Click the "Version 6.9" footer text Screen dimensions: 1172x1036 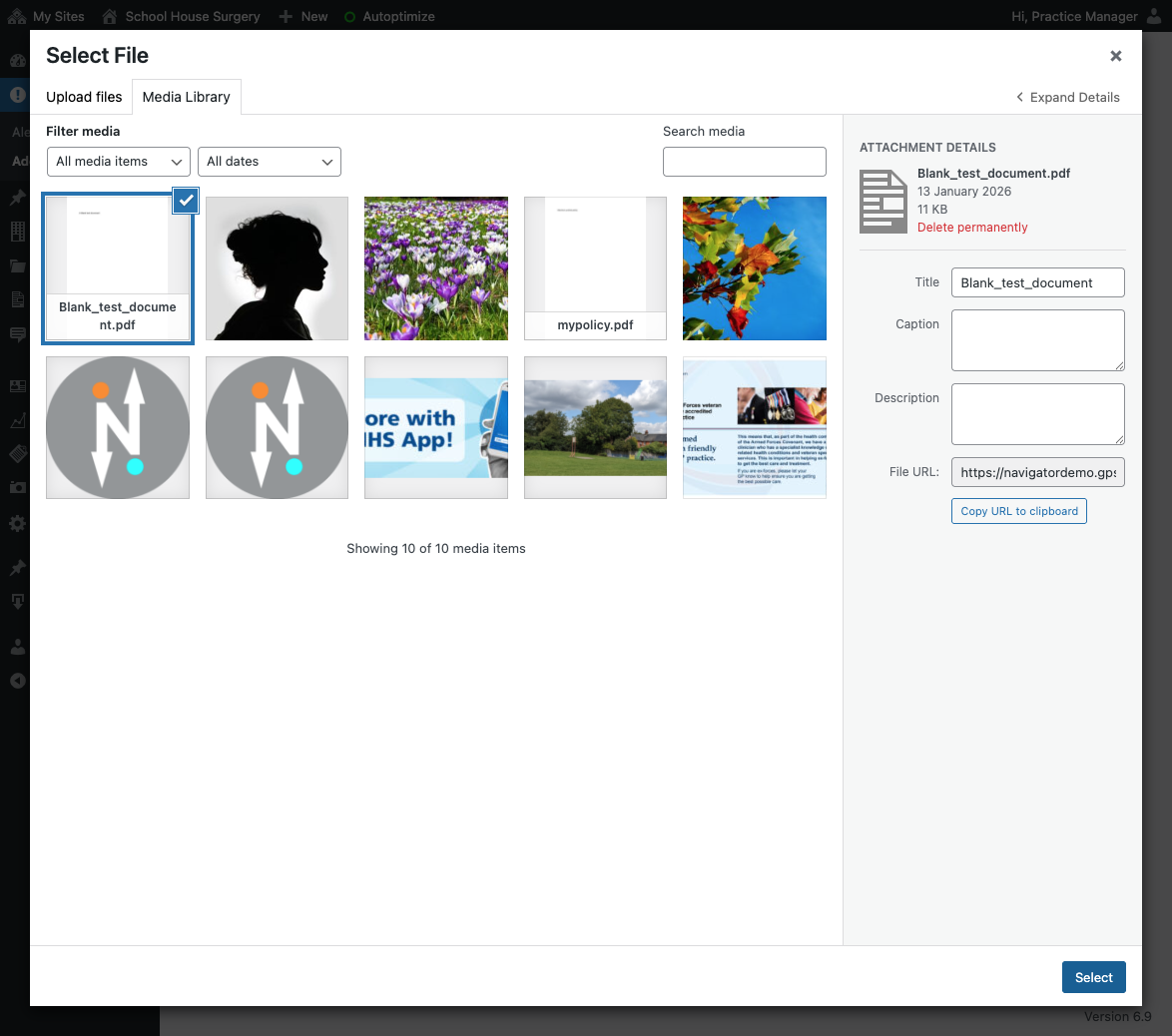[x=1117, y=1017]
